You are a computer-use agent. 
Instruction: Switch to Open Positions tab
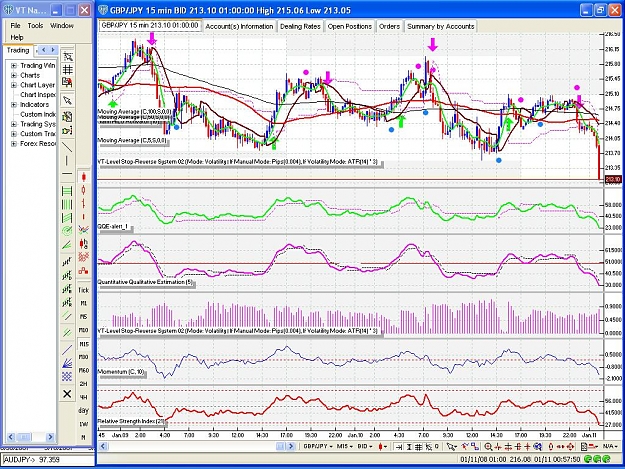350,26
